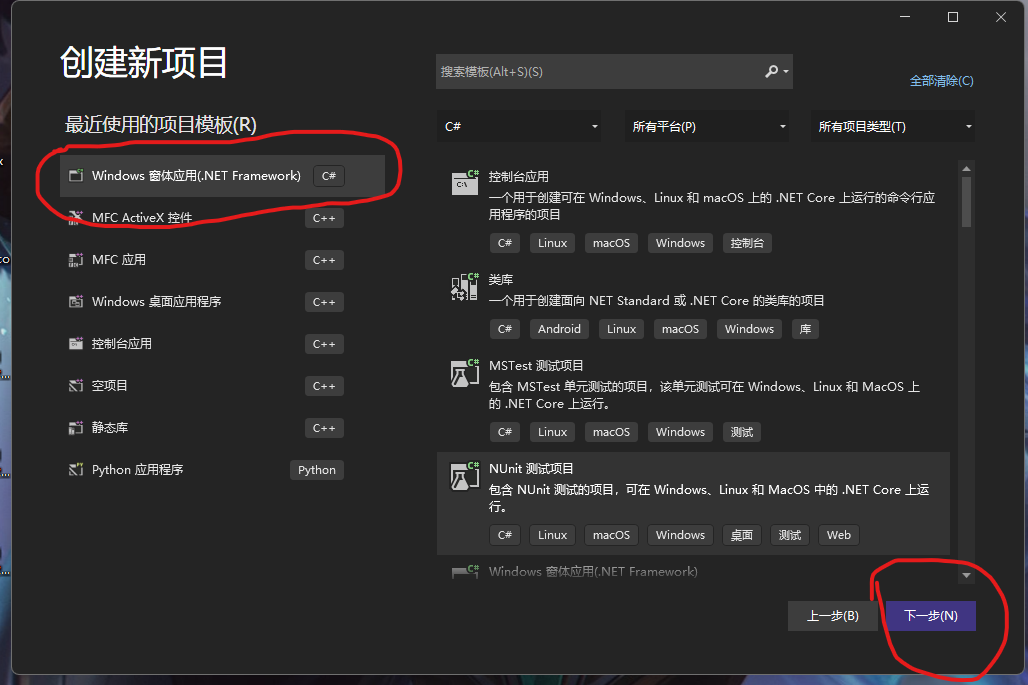Click the 桌面 tag under NUnit 测试项目
The image size is (1028, 685).
pyautogui.click(x=741, y=534)
